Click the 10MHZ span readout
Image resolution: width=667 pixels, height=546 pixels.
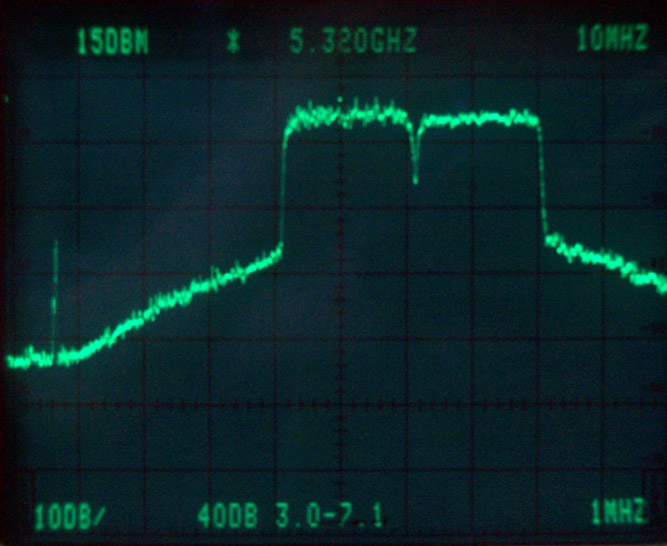(613, 38)
